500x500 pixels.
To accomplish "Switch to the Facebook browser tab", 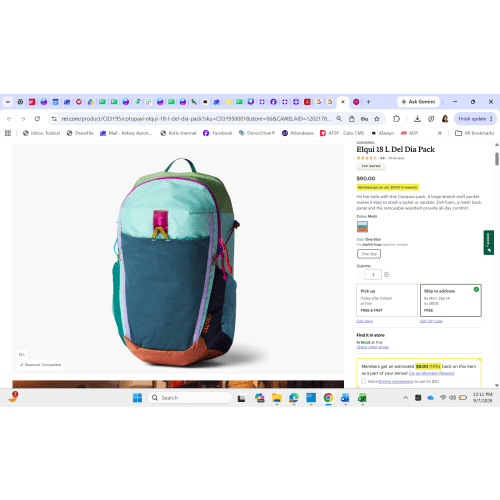I will (x=273, y=102).
